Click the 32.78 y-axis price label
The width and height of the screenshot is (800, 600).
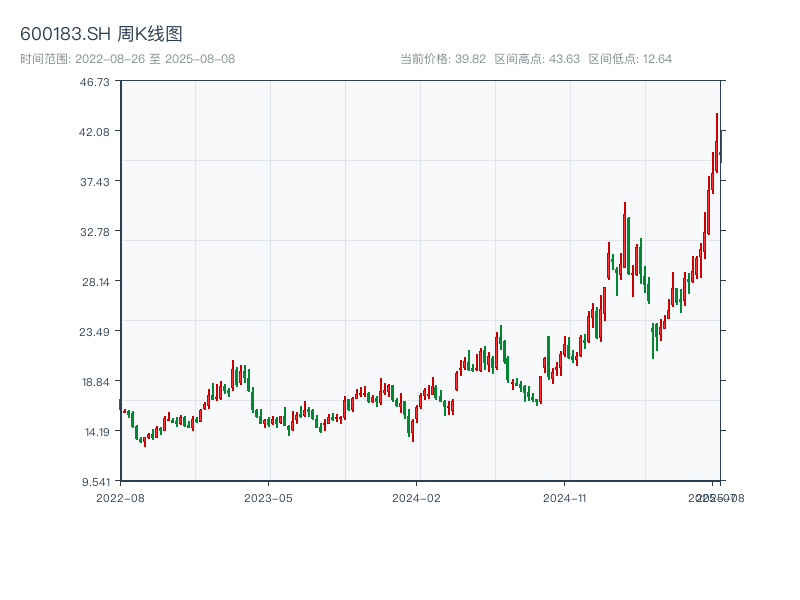[94, 231]
